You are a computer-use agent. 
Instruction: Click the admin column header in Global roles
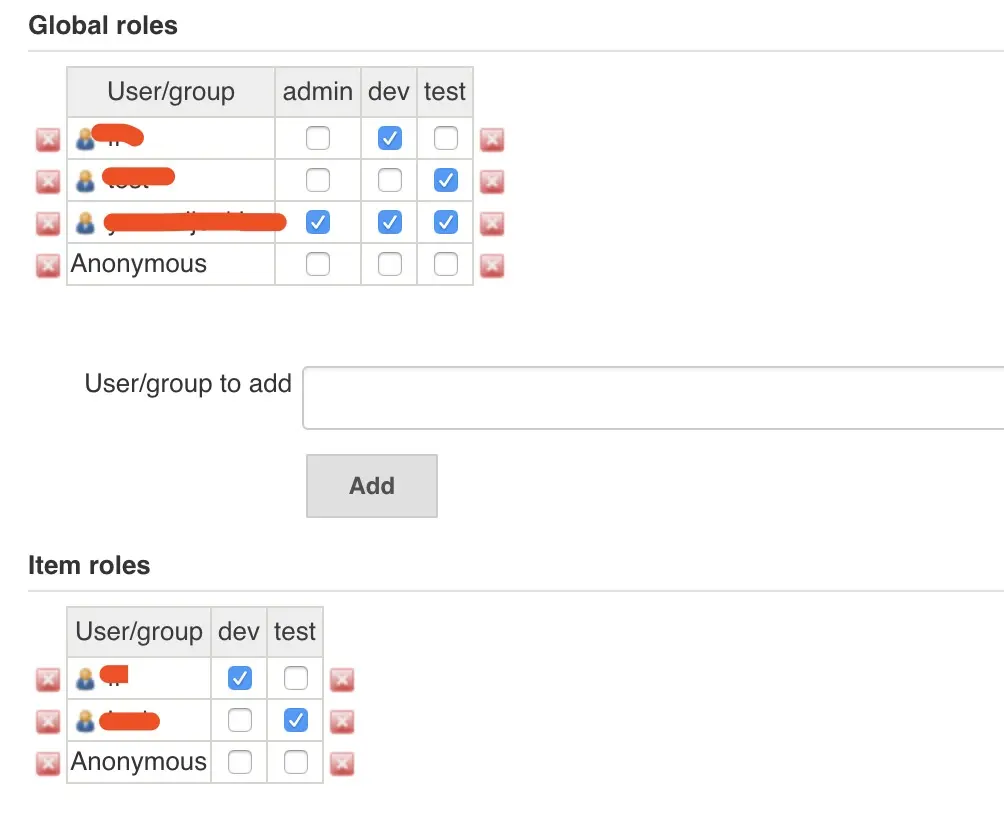point(318,92)
